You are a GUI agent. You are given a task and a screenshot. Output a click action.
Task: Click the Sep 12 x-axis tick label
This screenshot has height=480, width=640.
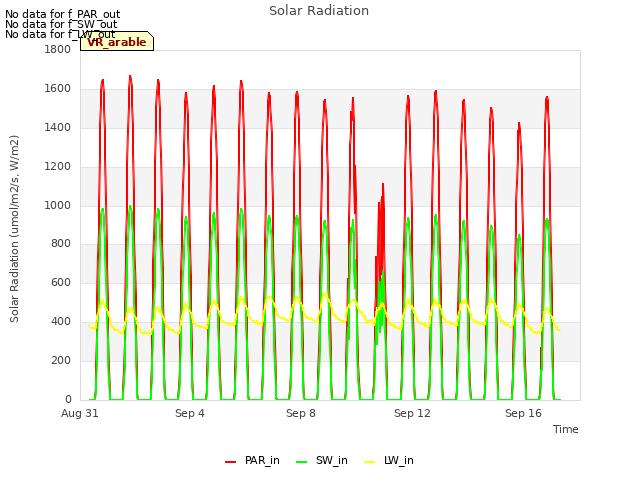click(x=412, y=413)
